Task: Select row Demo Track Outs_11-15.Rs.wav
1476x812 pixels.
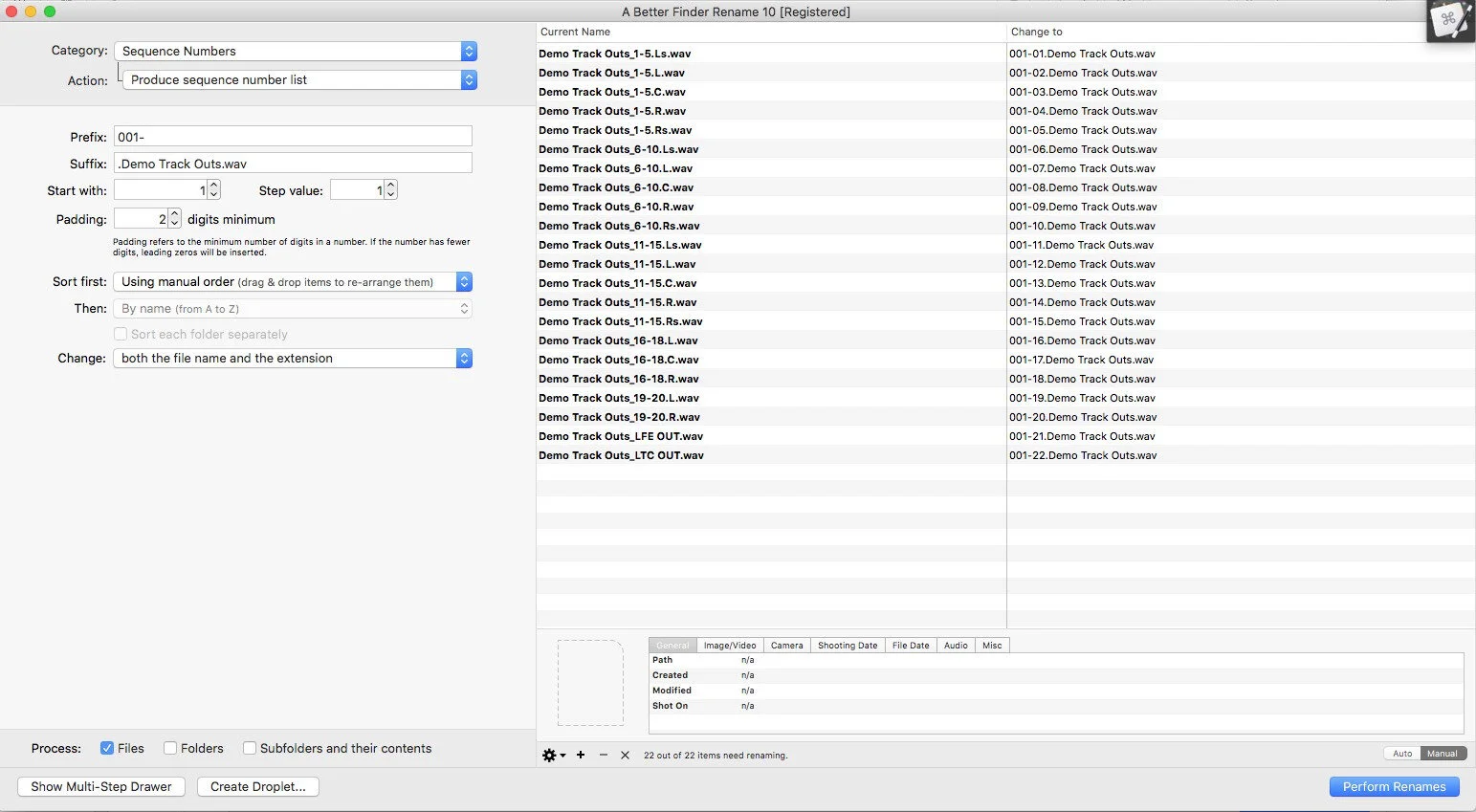Action: (x=770, y=321)
